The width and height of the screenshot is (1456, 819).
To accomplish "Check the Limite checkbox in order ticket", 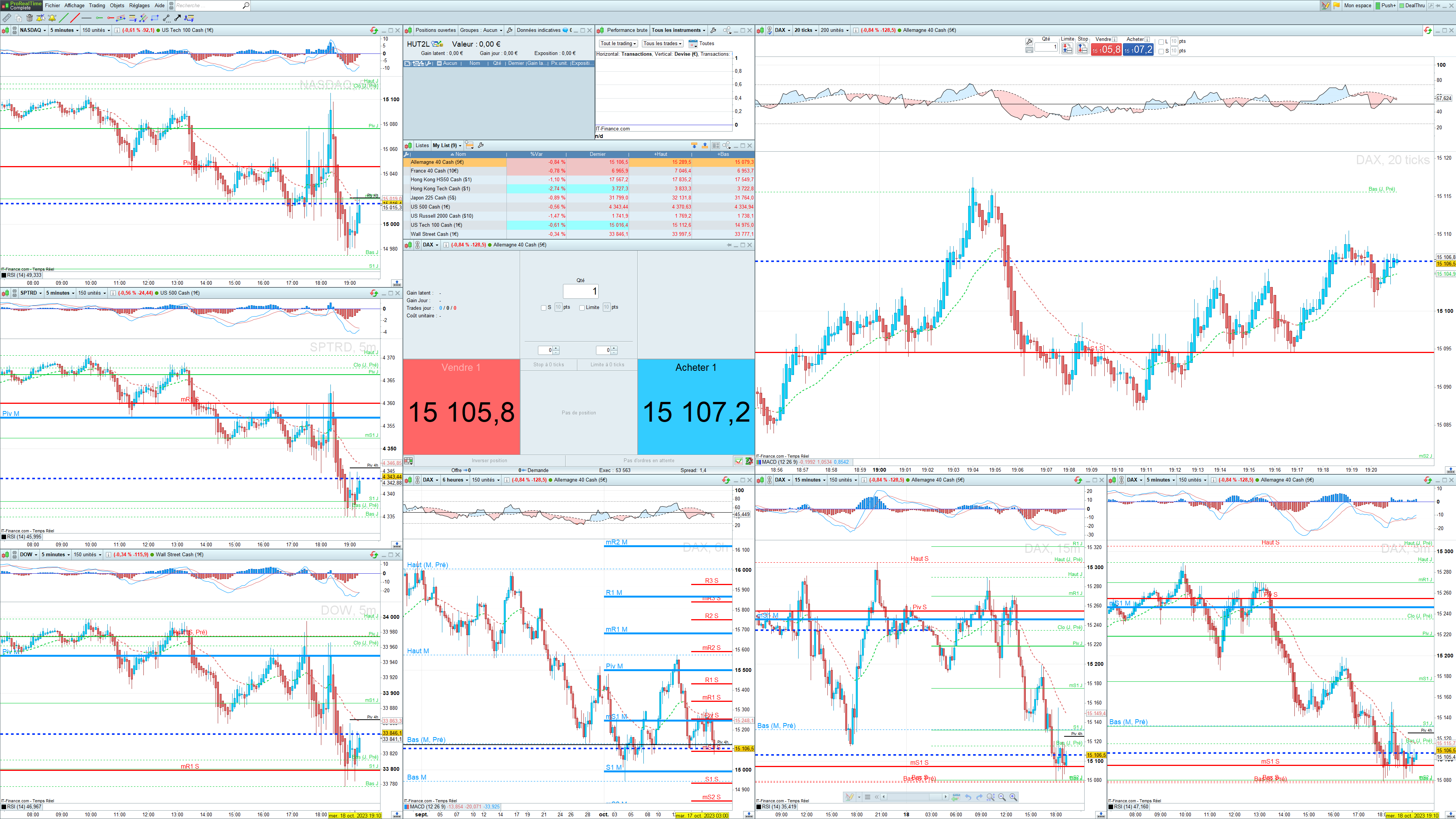I will pyautogui.click(x=582, y=308).
